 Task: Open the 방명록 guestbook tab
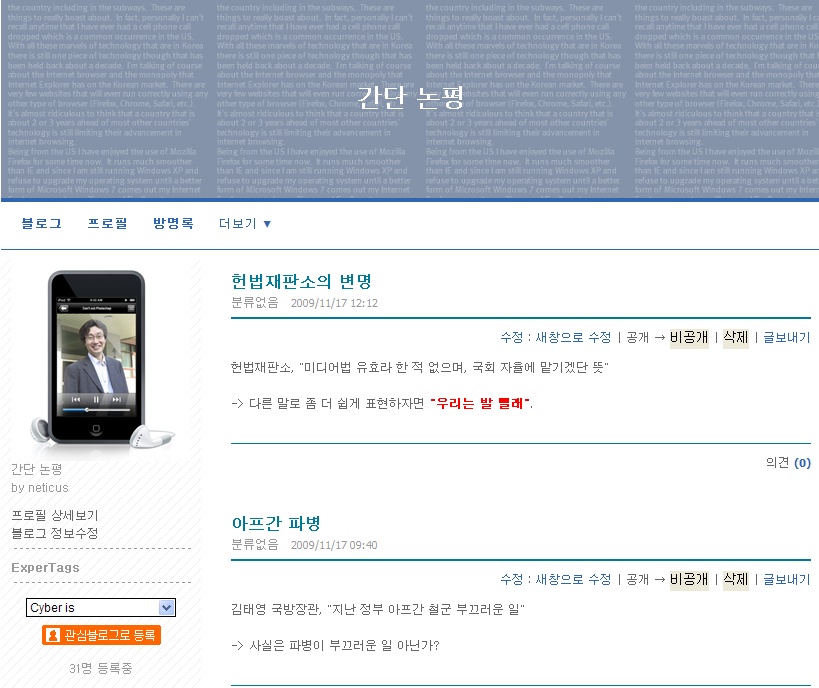(x=173, y=224)
